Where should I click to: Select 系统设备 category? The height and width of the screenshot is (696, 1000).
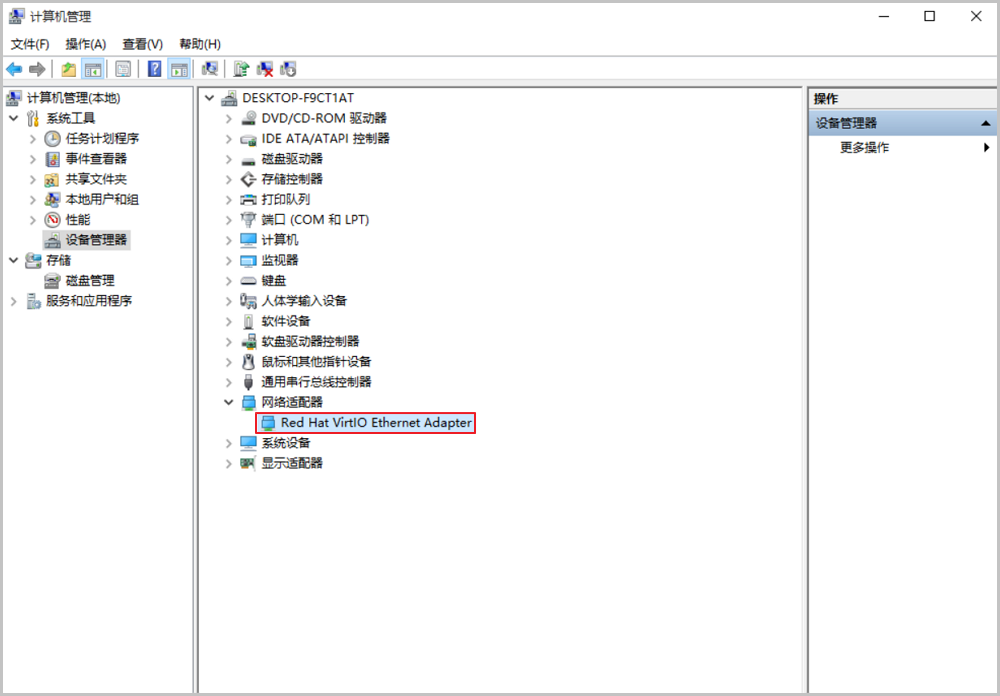point(286,443)
